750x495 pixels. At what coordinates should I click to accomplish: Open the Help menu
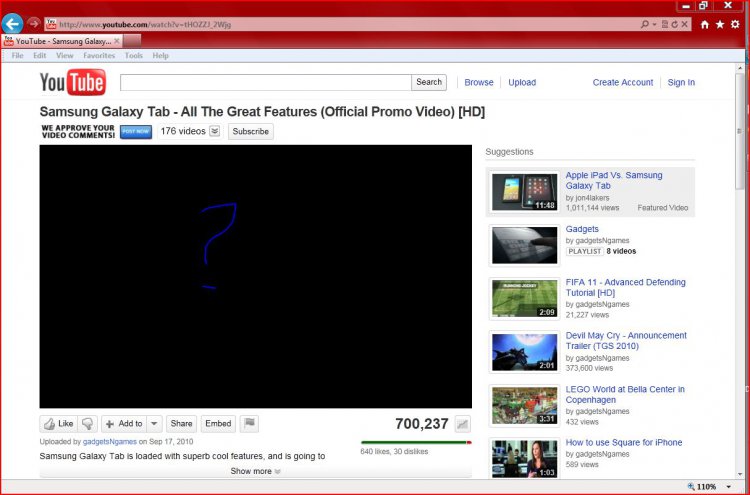click(x=160, y=55)
